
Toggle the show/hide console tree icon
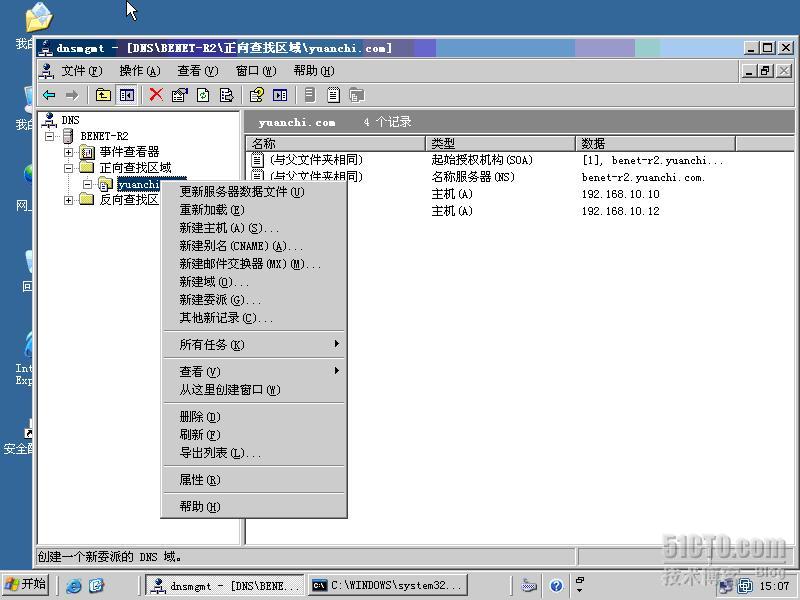[127, 95]
